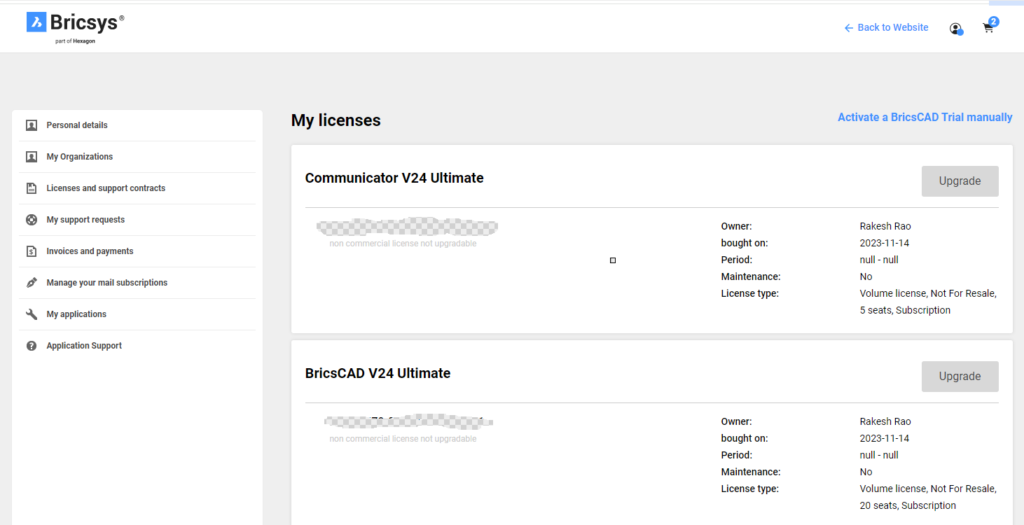Click the My licenses heading
Viewport: 1024px width, 525px height.
pos(336,120)
